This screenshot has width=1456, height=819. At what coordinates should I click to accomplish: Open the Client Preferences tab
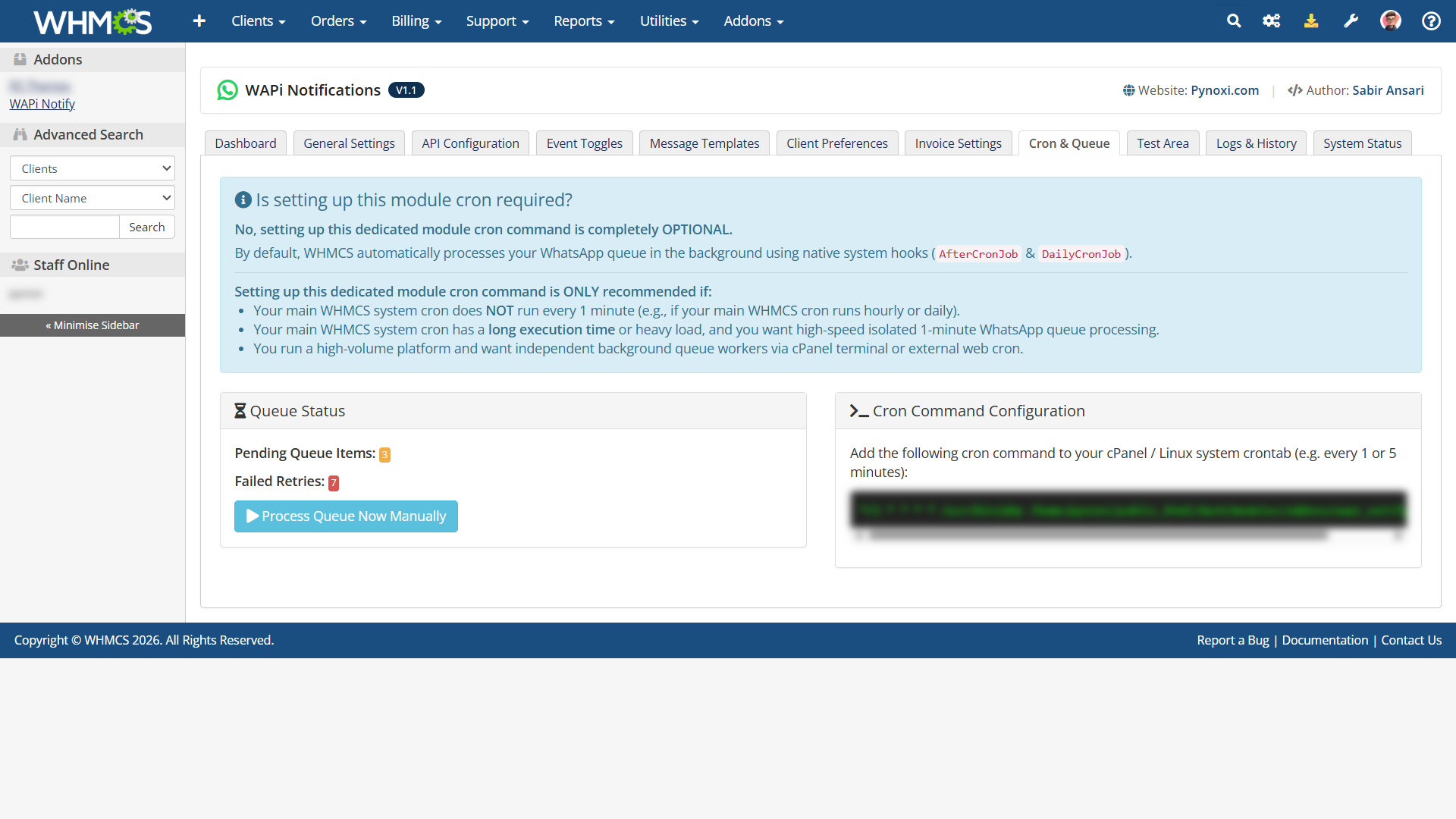pyautogui.click(x=837, y=143)
